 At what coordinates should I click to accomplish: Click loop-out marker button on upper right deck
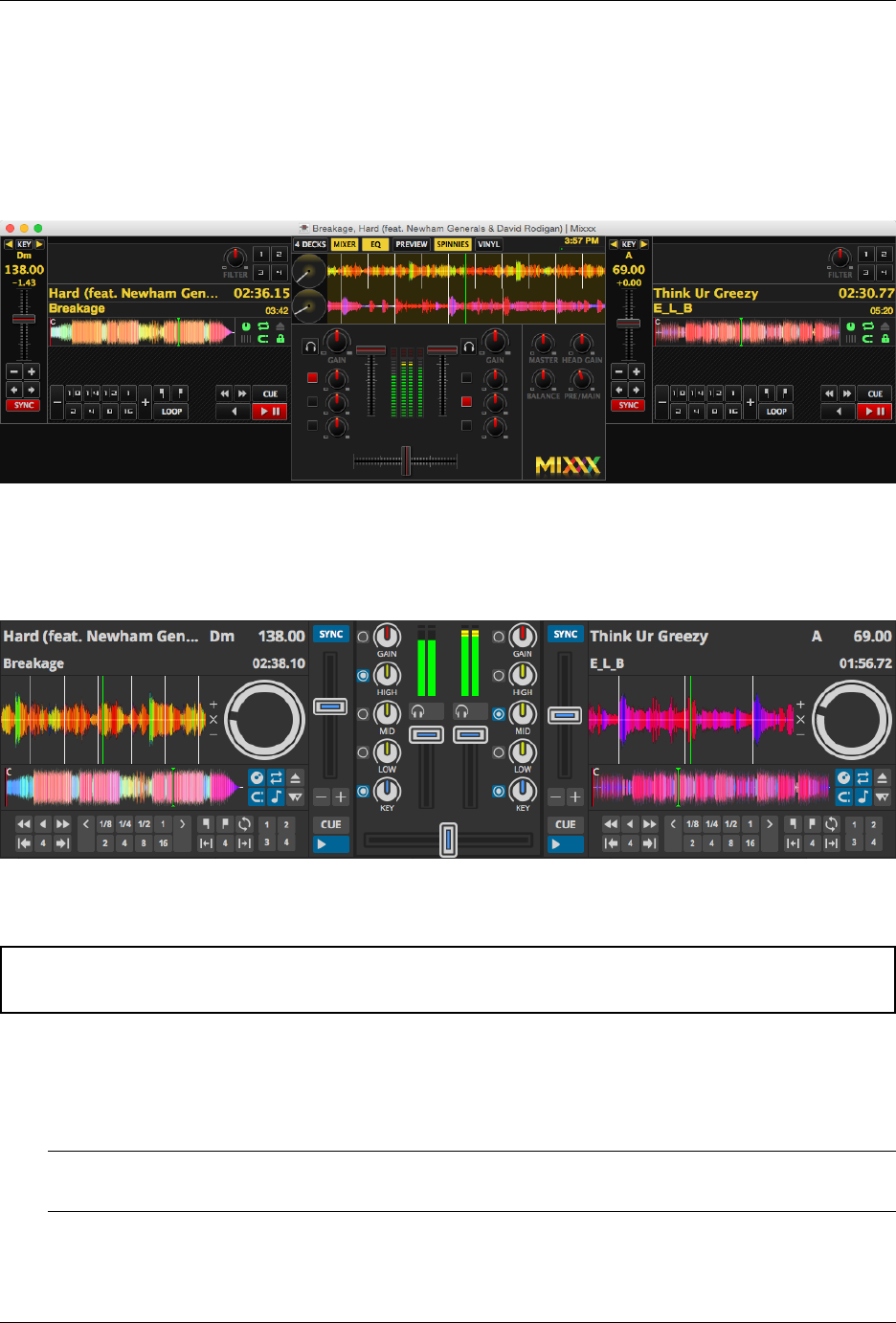pyautogui.click(x=784, y=392)
